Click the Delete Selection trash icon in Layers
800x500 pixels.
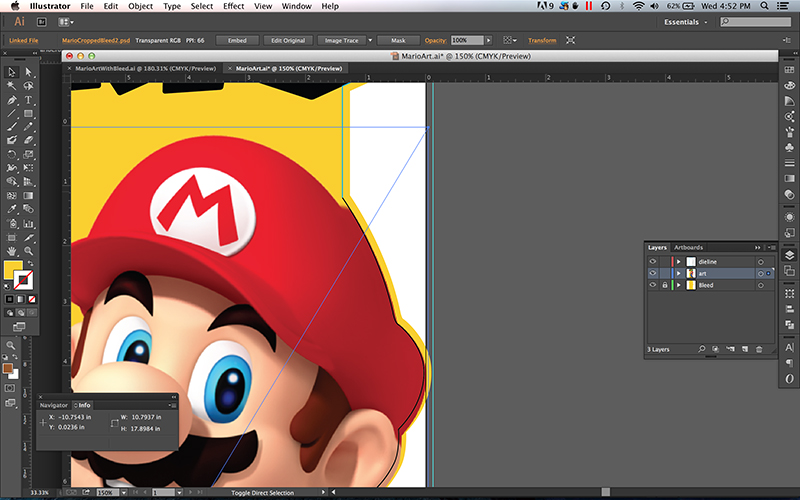(x=759, y=349)
